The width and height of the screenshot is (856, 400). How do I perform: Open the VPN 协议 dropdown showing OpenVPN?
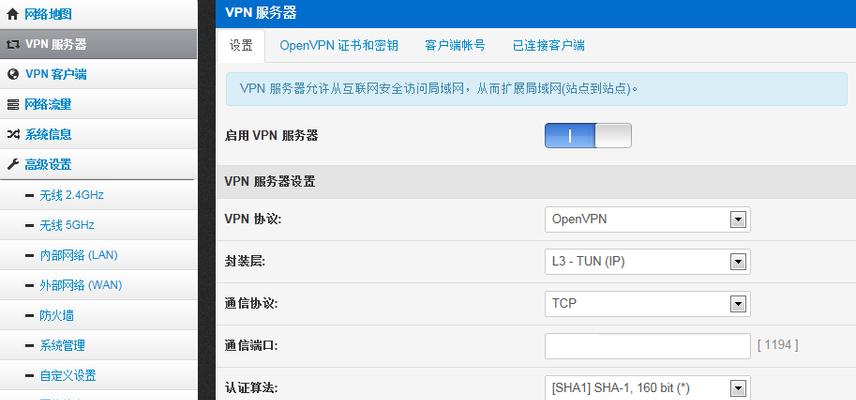click(647, 219)
